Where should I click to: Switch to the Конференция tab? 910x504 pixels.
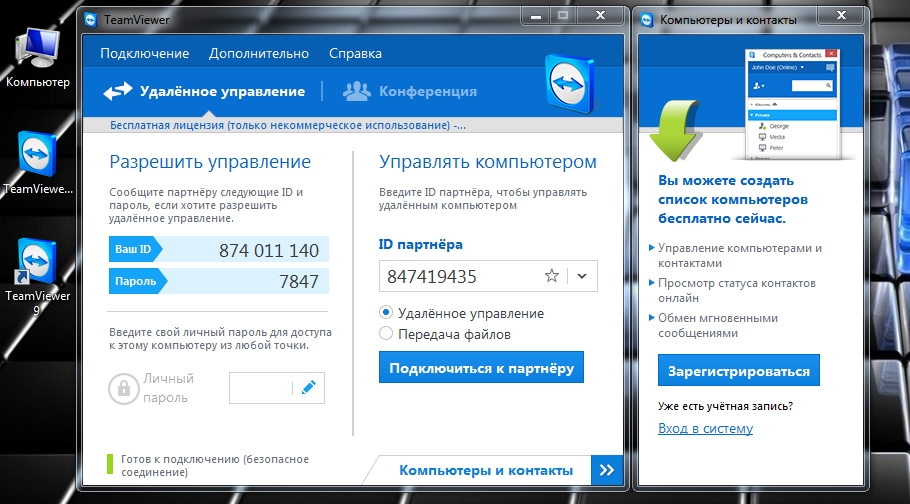(410, 91)
